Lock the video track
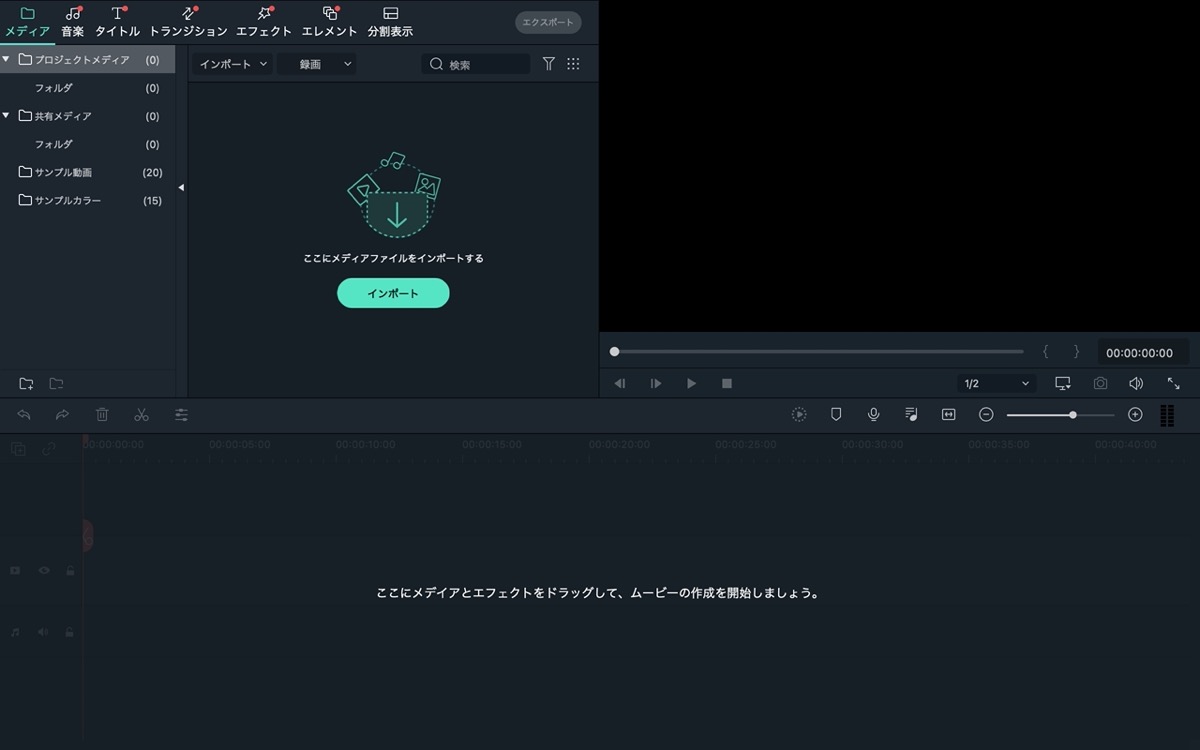Viewport: 1200px width, 750px height. [70, 570]
